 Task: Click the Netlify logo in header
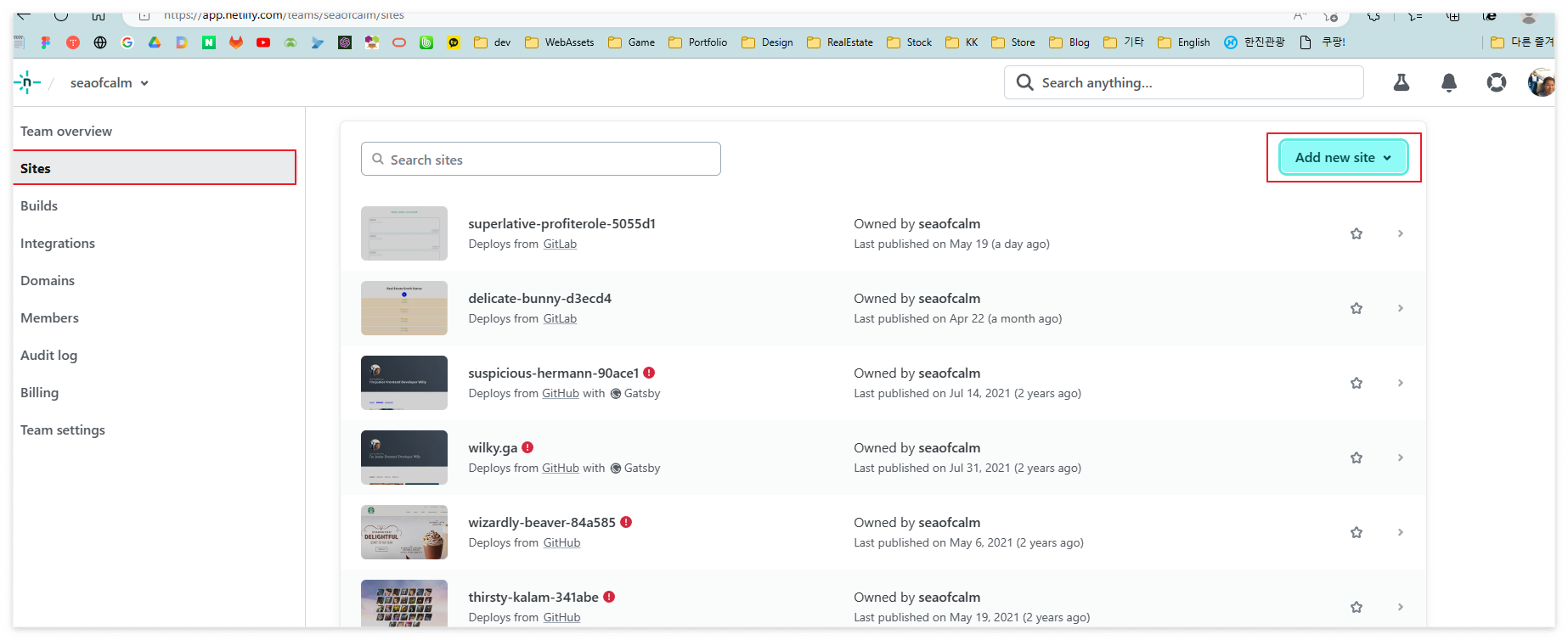coord(27,82)
